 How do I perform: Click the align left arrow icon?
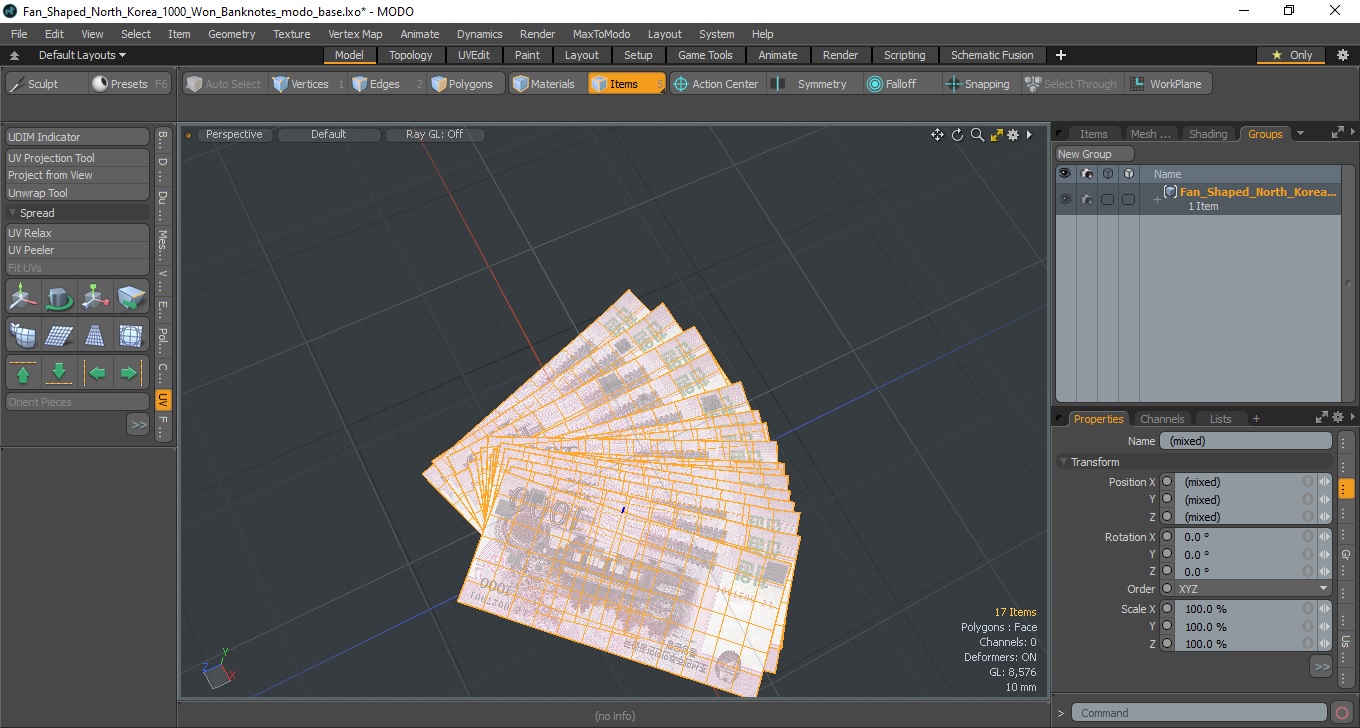pyautogui.click(x=95, y=373)
